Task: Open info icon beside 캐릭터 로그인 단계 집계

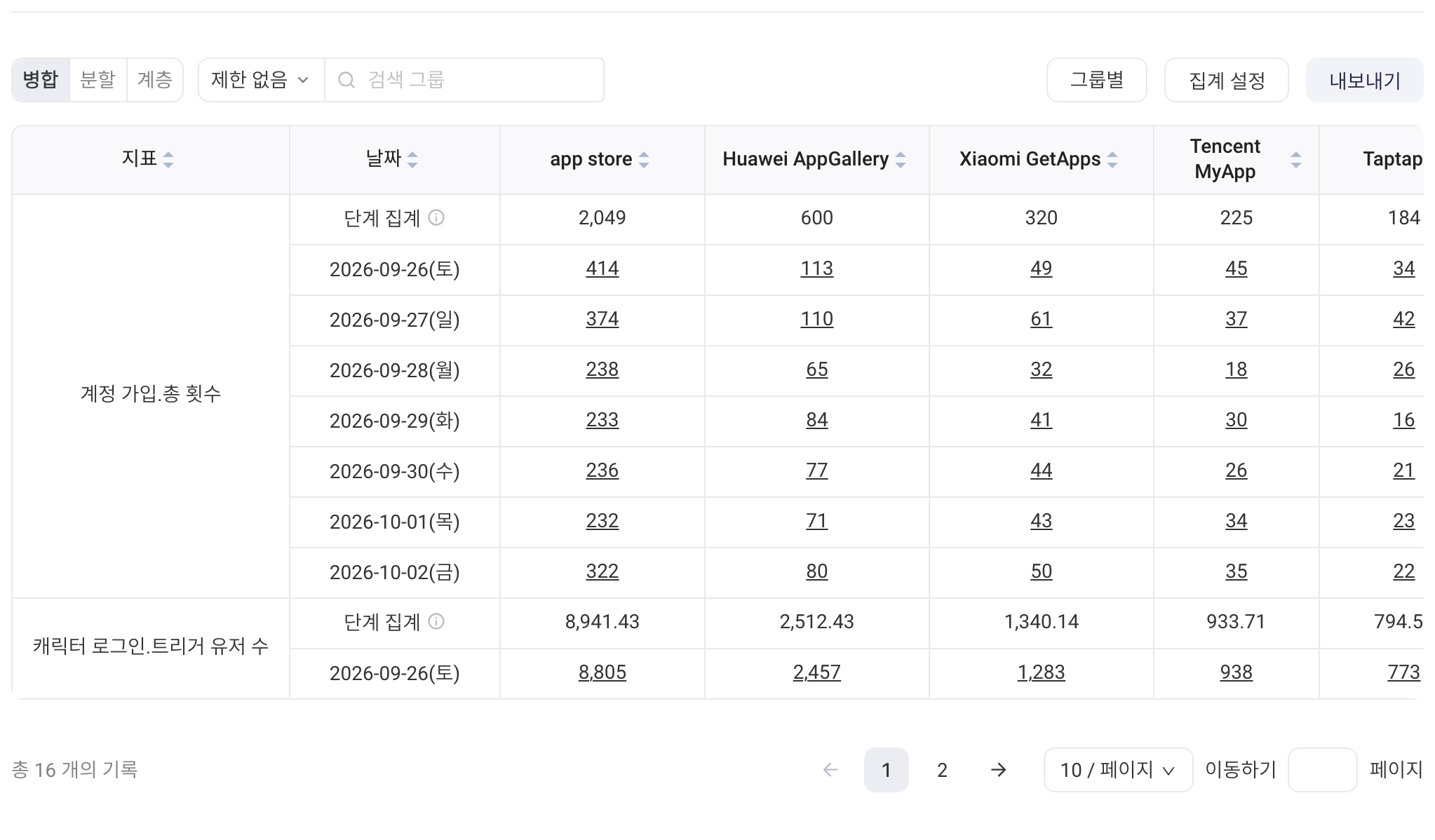Action: (436, 621)
